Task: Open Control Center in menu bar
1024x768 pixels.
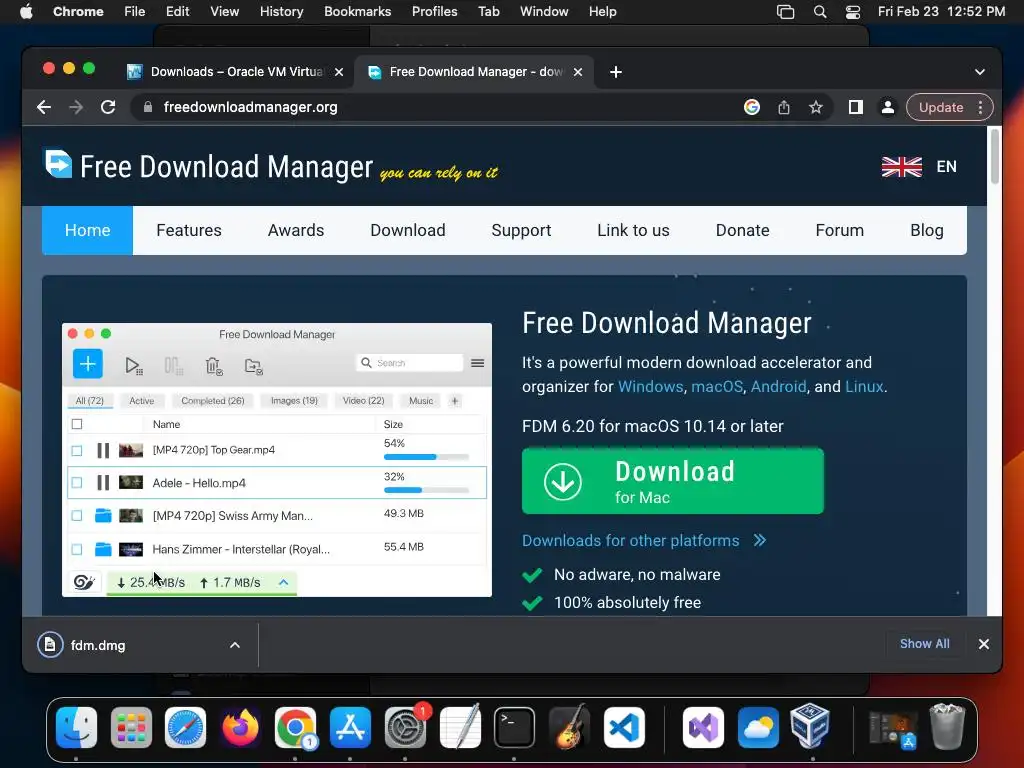Action: [853, 12]
